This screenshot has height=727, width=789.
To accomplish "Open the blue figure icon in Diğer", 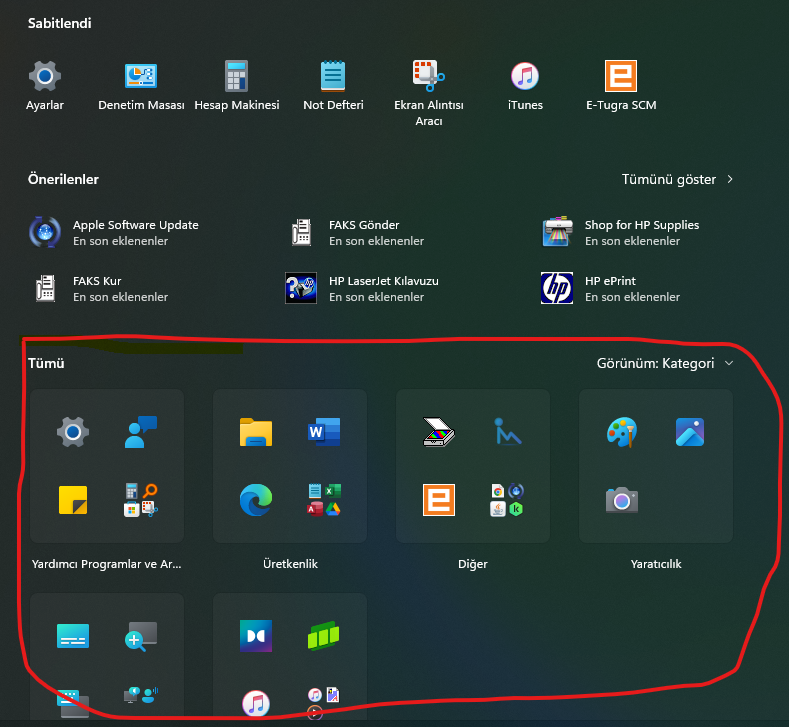I will [x=507, y=432].
